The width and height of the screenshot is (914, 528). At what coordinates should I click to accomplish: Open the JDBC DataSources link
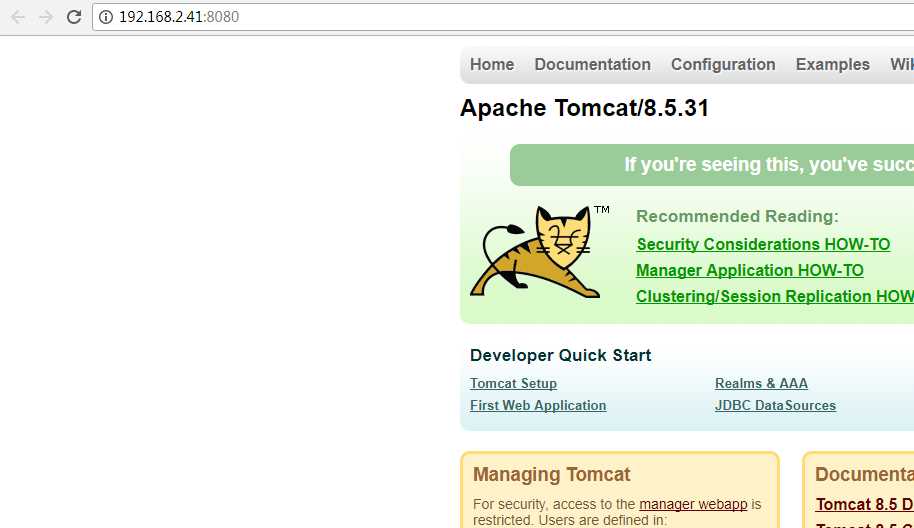pyautogui.click(x=775, y=405)
